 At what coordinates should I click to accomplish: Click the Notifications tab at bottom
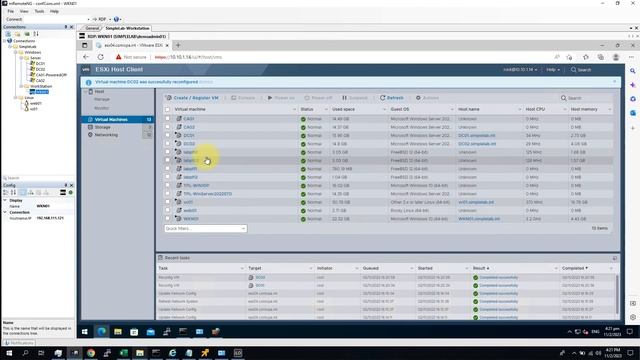[x=19, y=343]
